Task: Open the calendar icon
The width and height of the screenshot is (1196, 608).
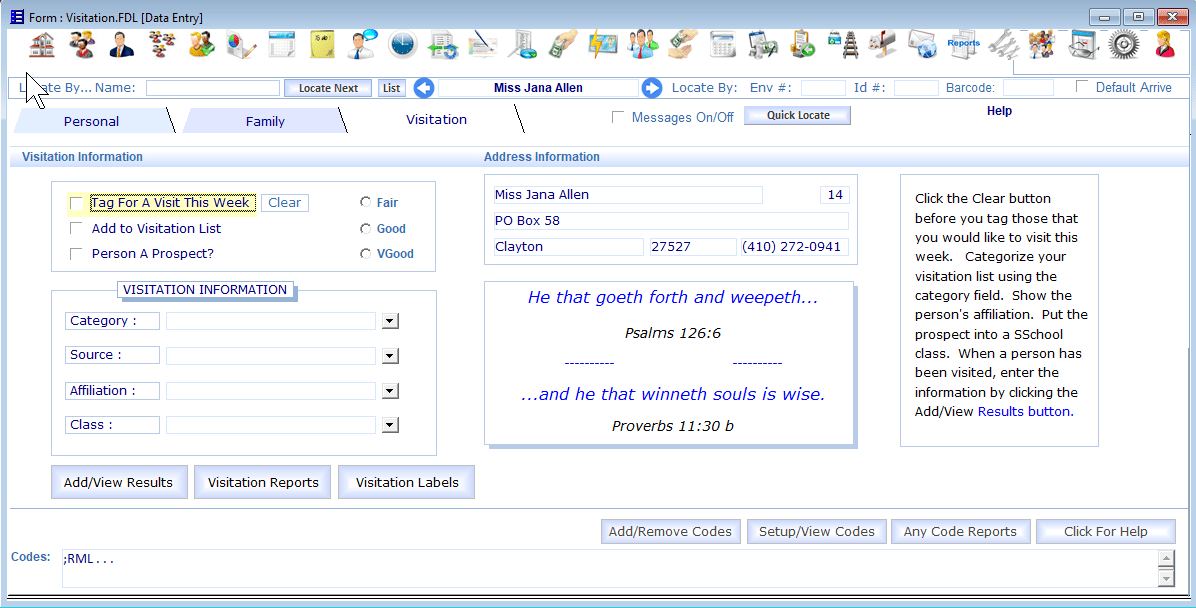Action: (x=282, y=45)
